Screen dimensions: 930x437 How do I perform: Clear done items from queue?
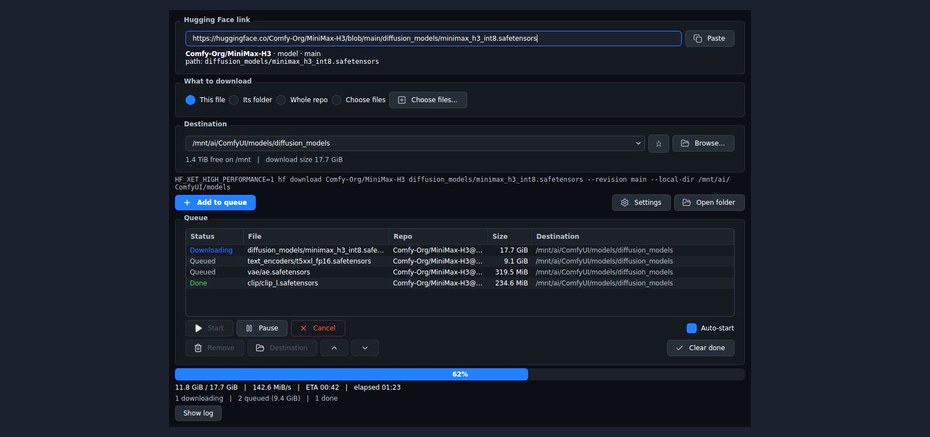(700, 348)
